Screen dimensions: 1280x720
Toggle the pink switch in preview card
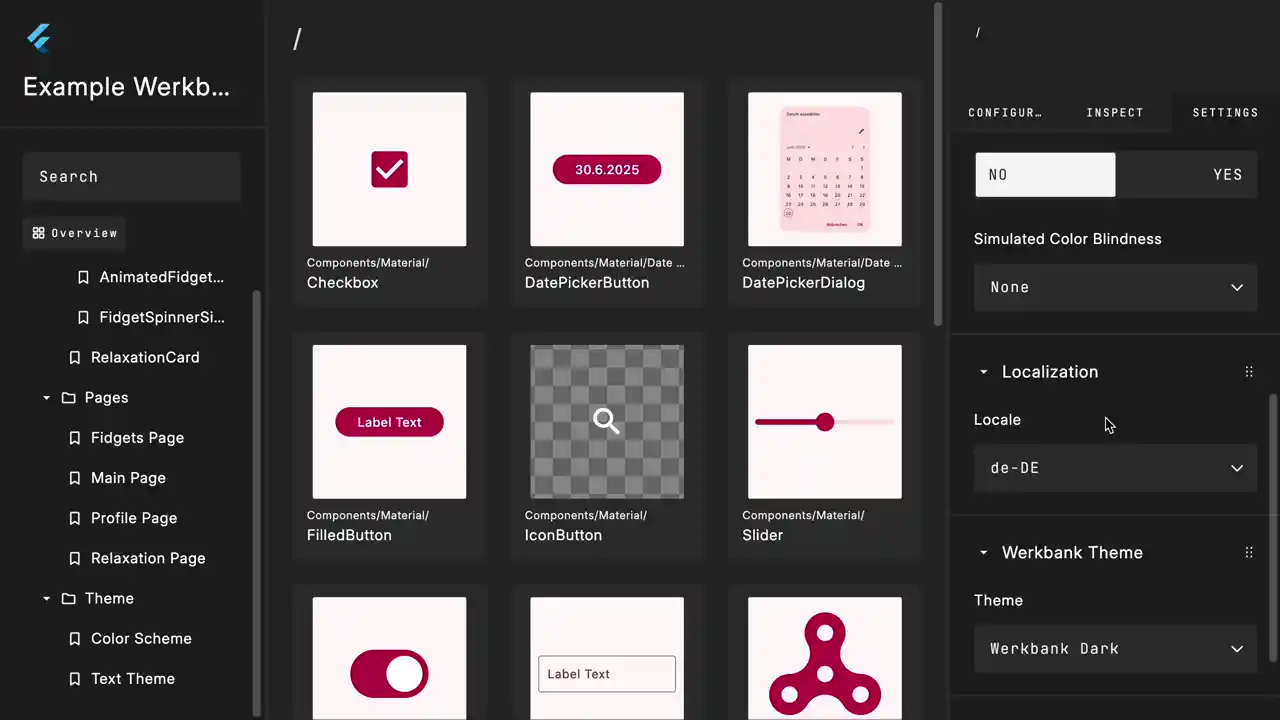[389, 674]
